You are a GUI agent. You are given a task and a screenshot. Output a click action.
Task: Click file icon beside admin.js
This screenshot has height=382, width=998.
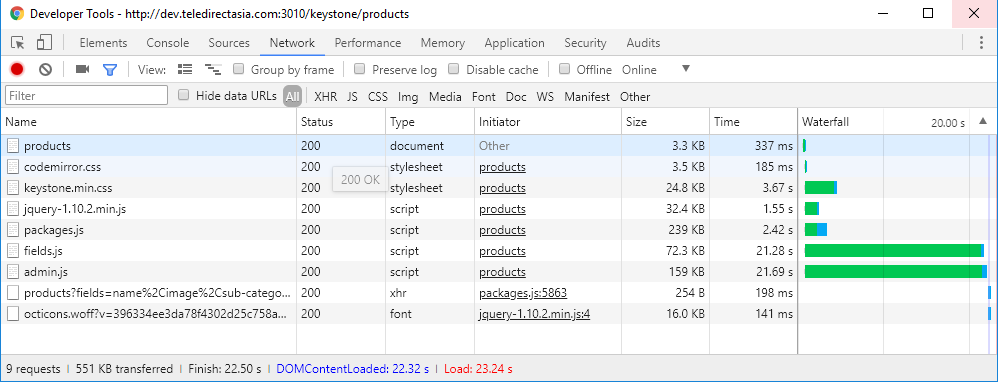tap(13, 272)
